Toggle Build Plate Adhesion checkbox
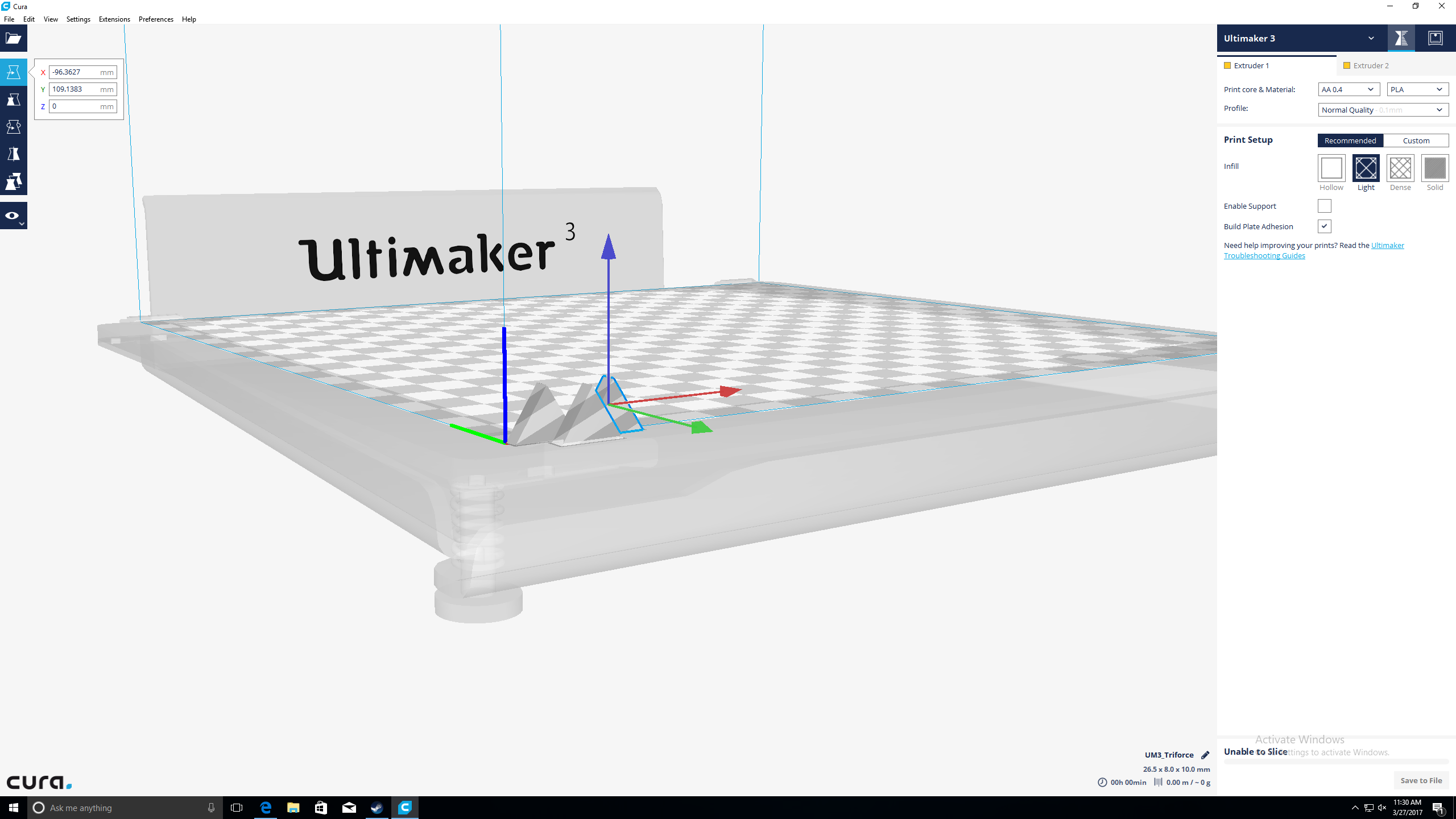This screenshot has height=819, width=1456. tap(1325, 225)
